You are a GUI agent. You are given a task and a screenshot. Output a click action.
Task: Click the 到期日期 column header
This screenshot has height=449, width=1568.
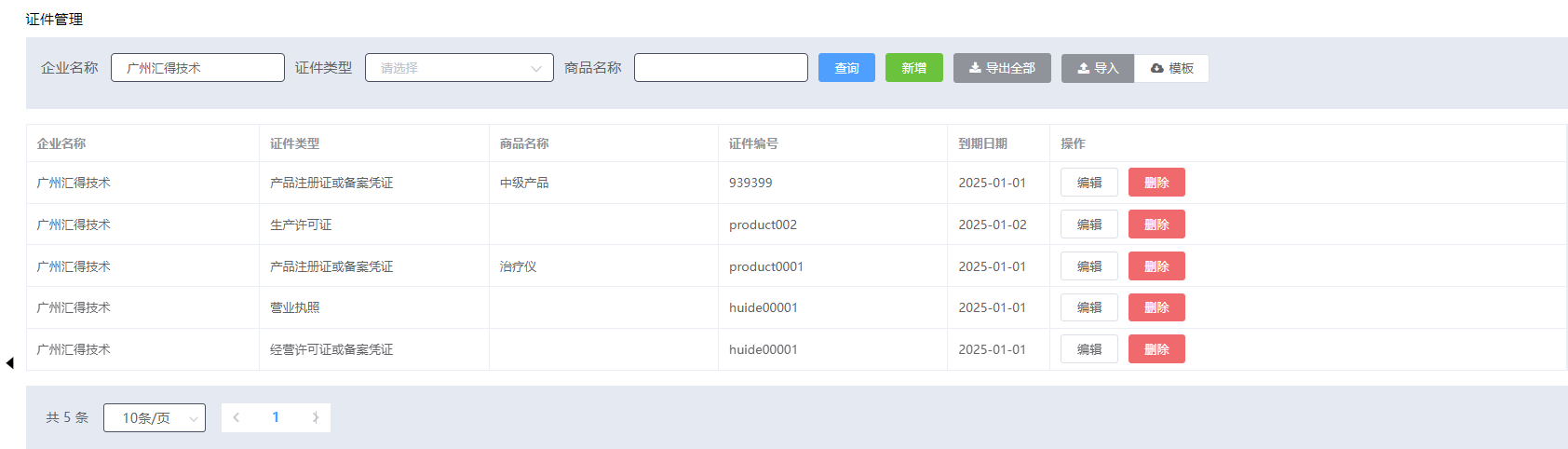982,143
